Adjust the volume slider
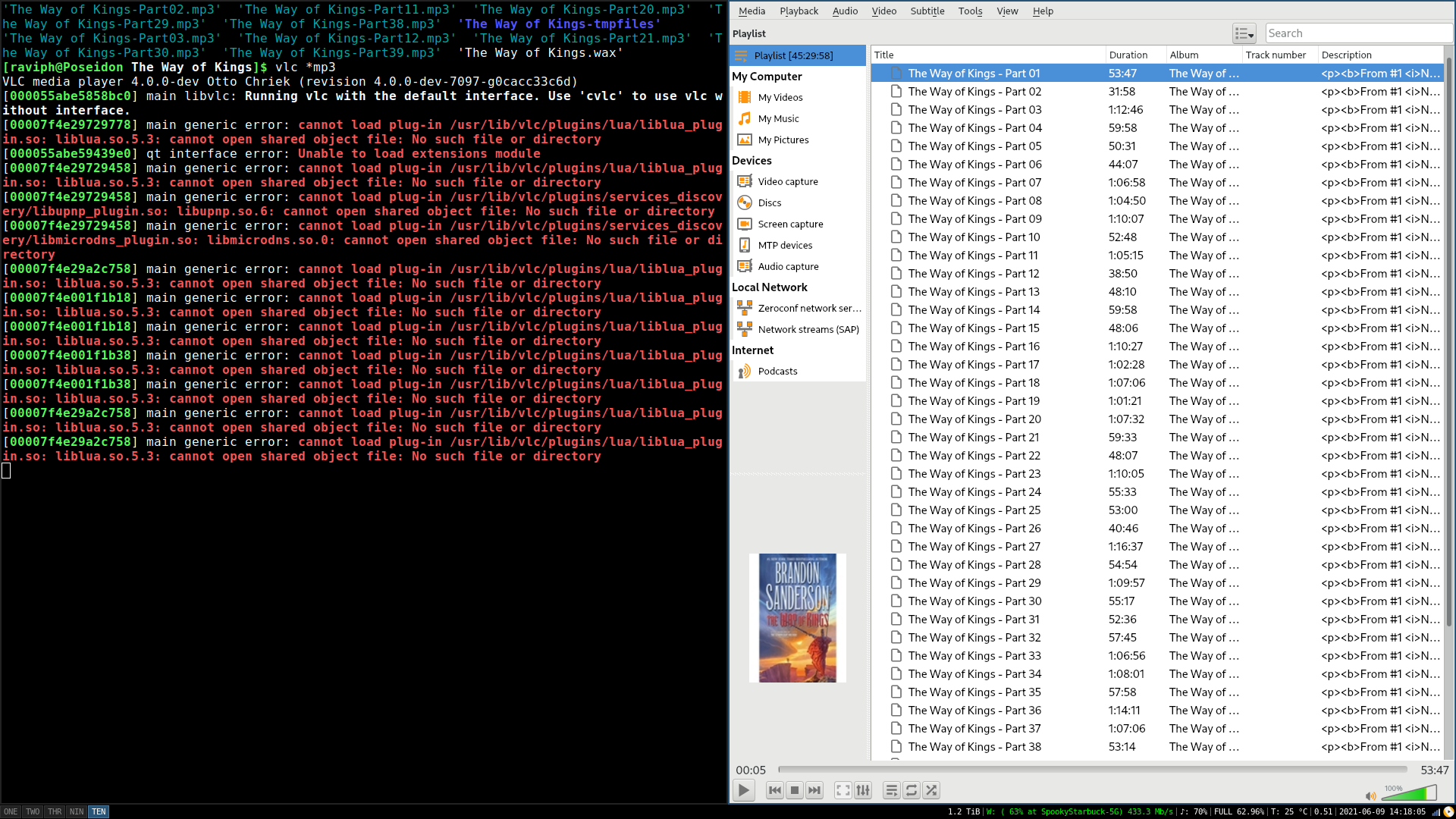 [x=1409, y=794]
